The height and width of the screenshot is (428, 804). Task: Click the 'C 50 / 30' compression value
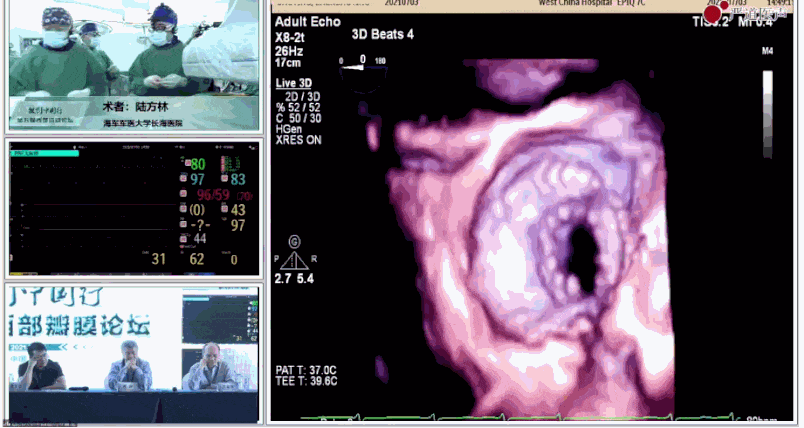298,118
